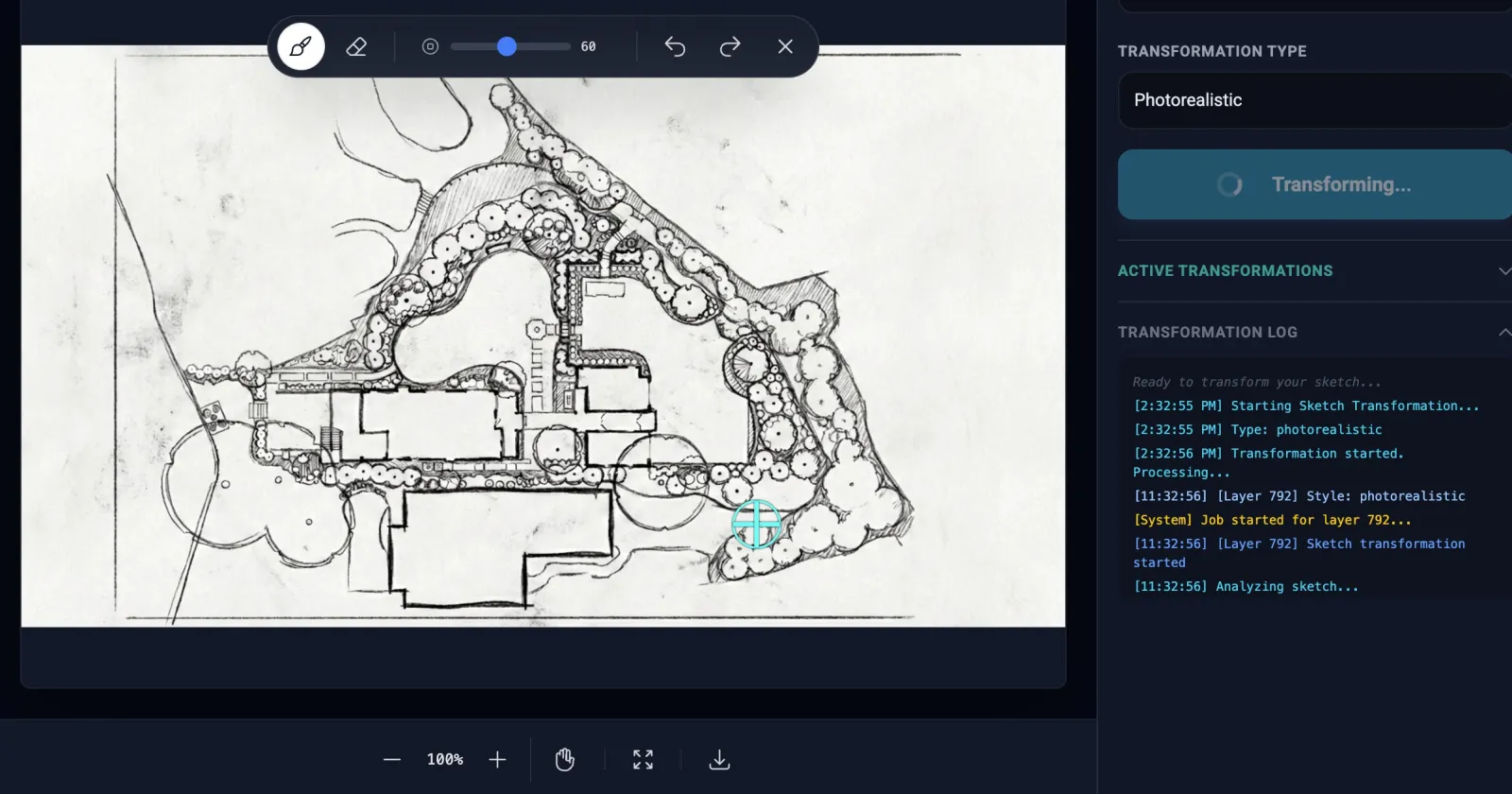
Task: Zoom out with the minus icon
Action: tap(392, 759)
